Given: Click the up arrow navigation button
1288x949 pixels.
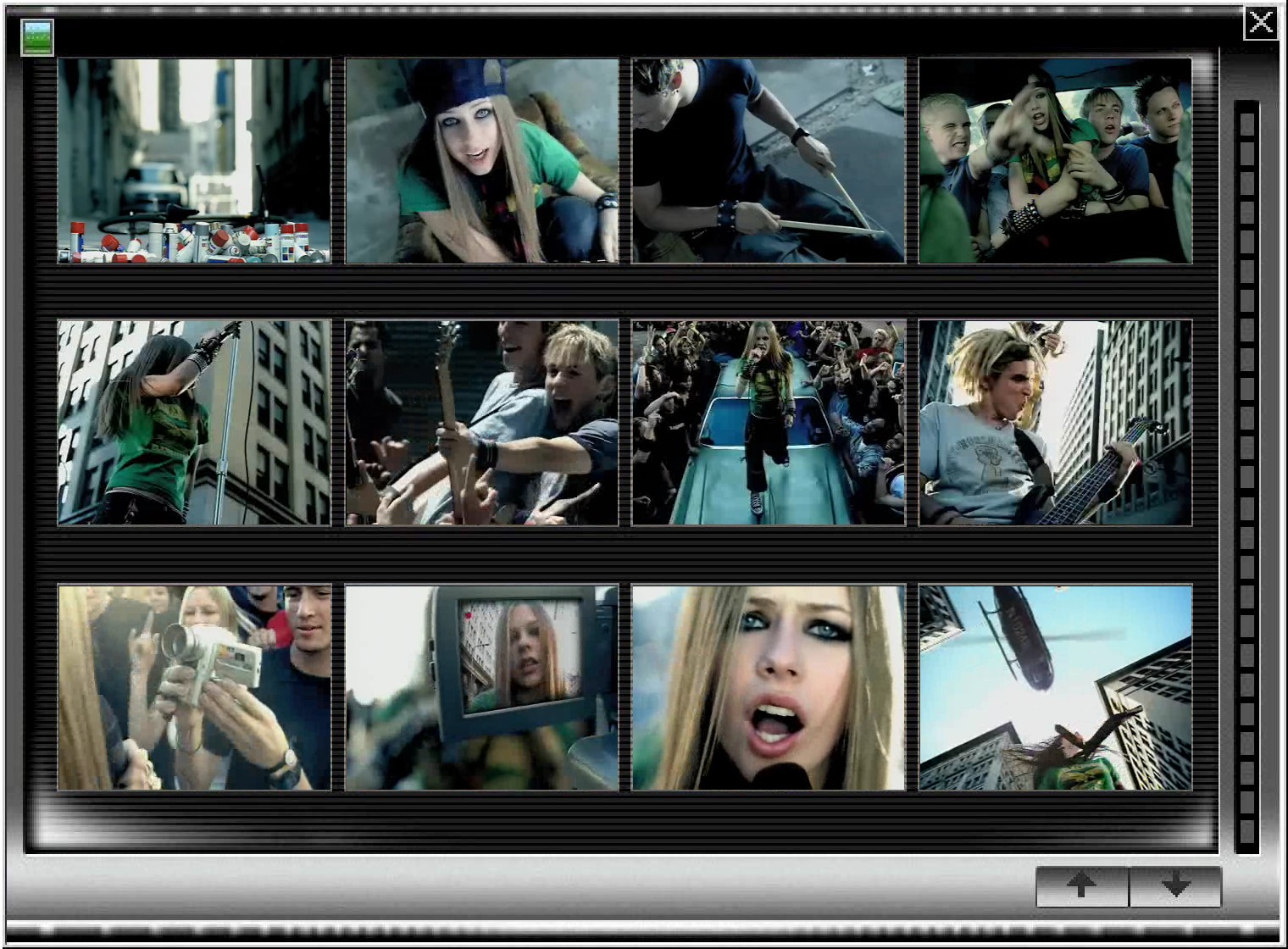Looking at the screenshot, I should (1082, 886).
